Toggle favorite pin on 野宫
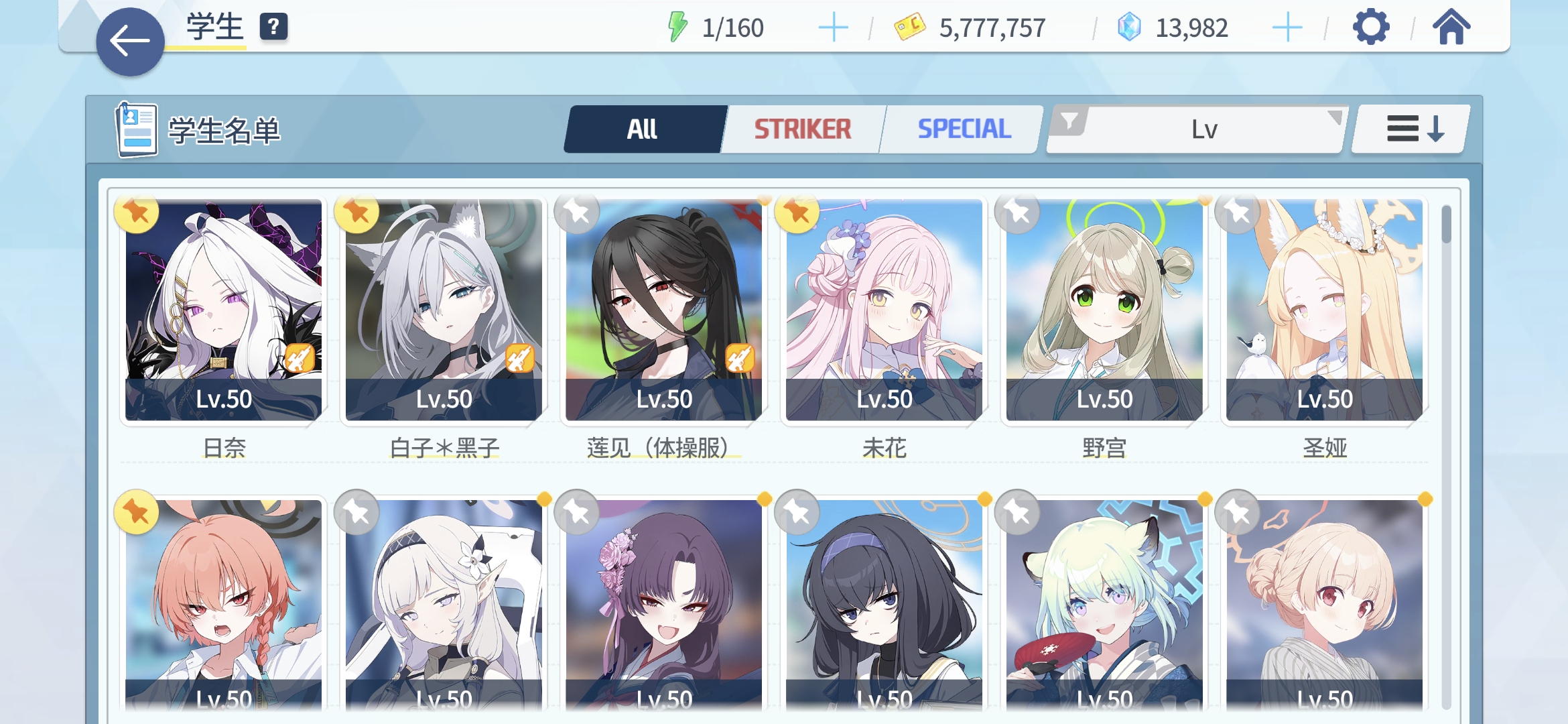 (x=1017, y=213)
